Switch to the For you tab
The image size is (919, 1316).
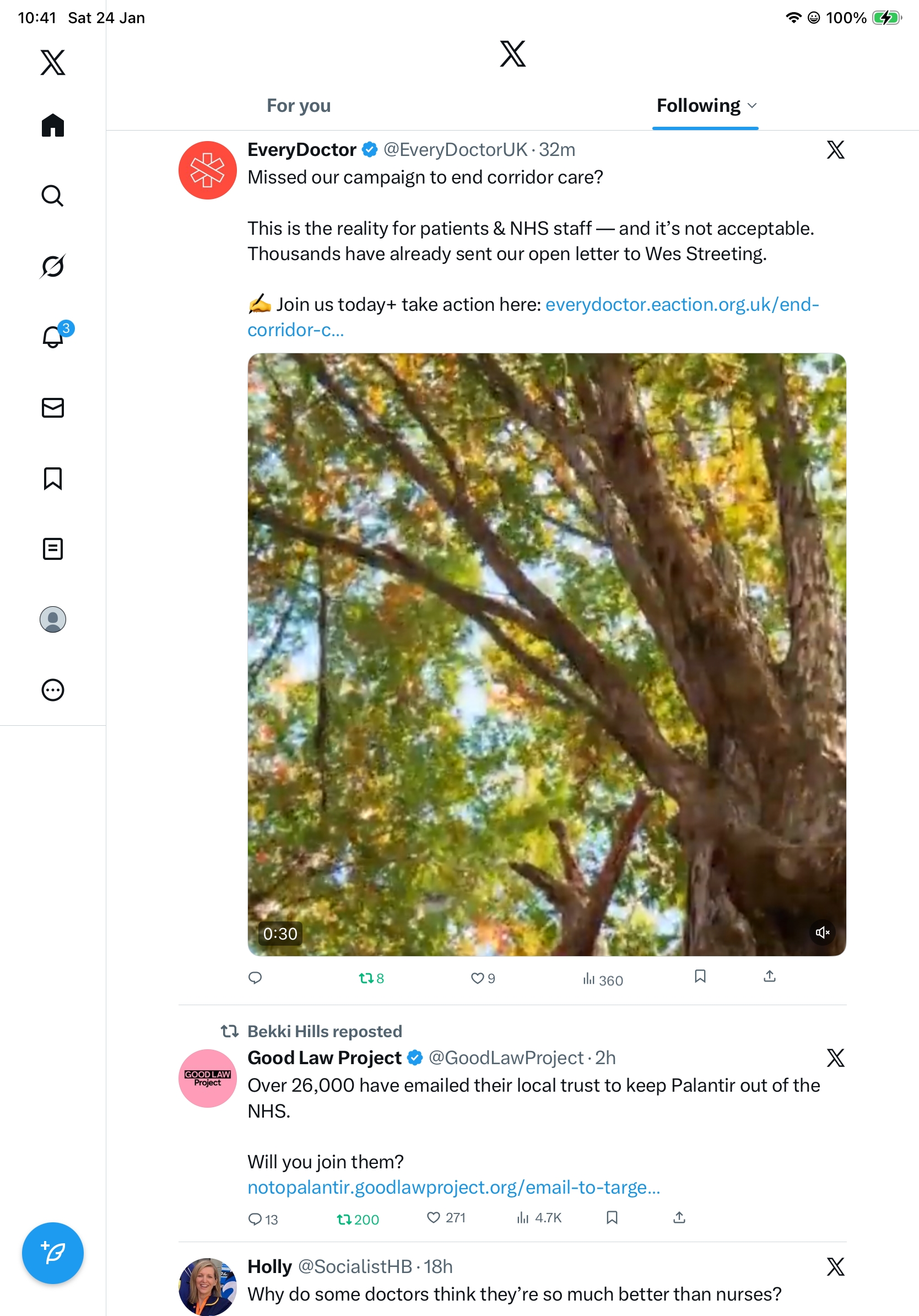pyautogui.click(x=299, y=105)
